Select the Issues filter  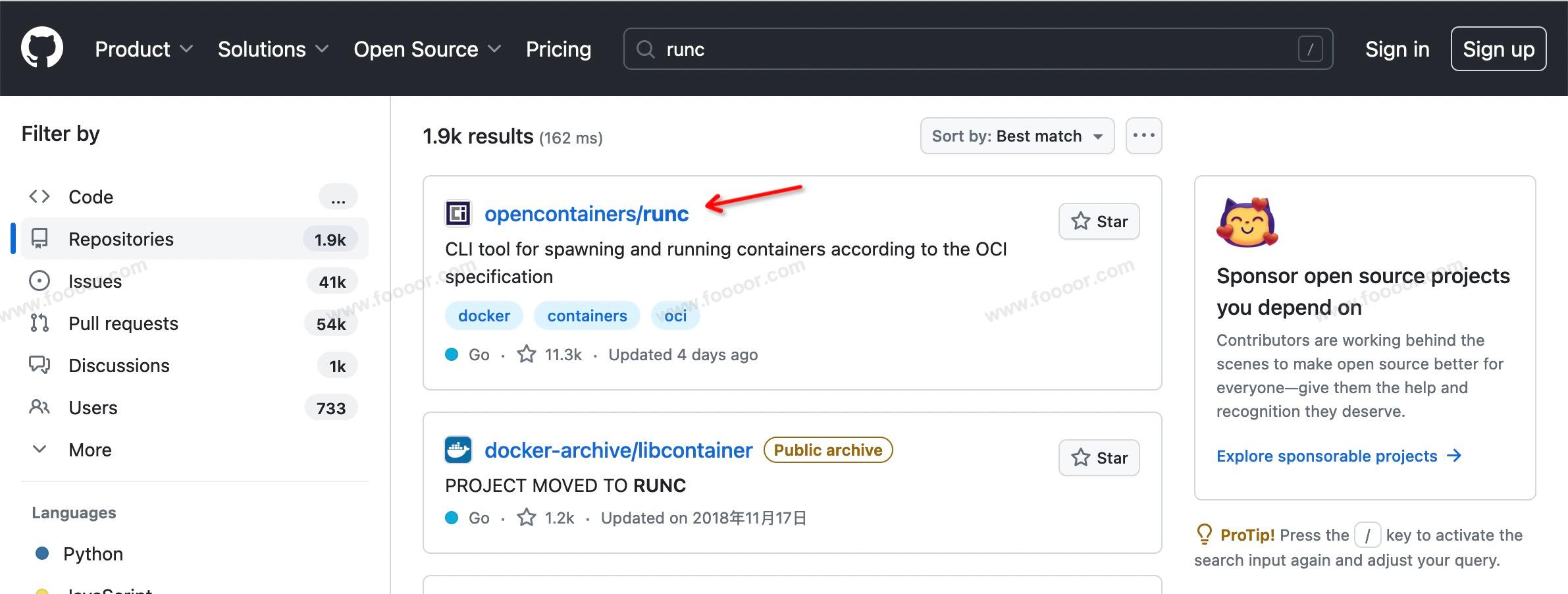coord(95,281)
